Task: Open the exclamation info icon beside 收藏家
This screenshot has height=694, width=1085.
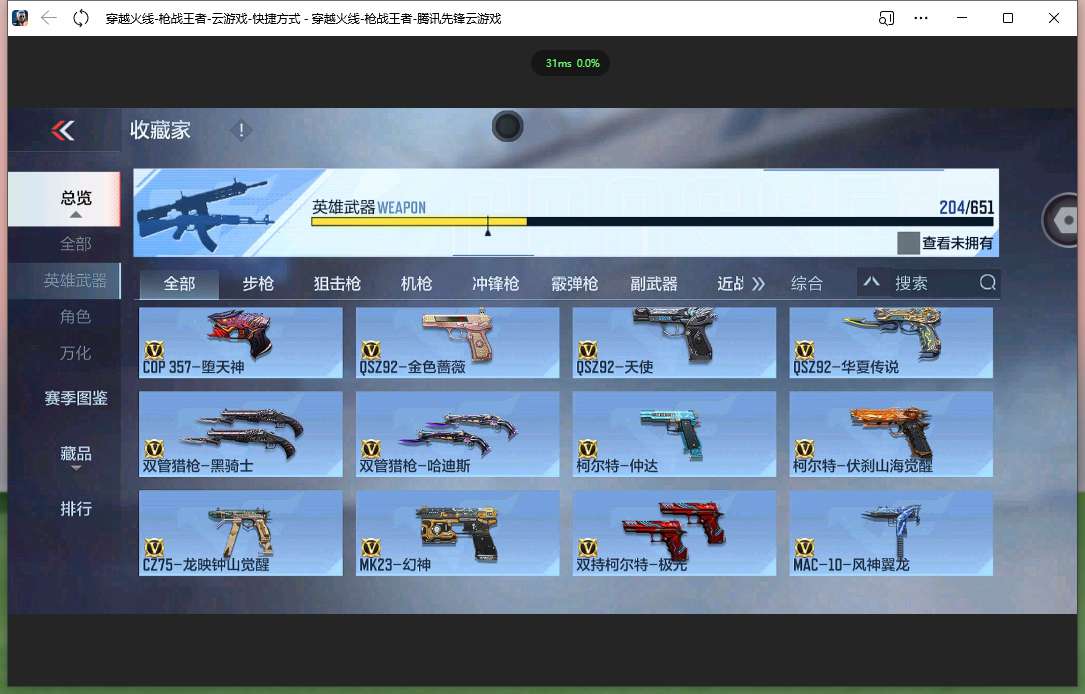Action: pos(241,130)
